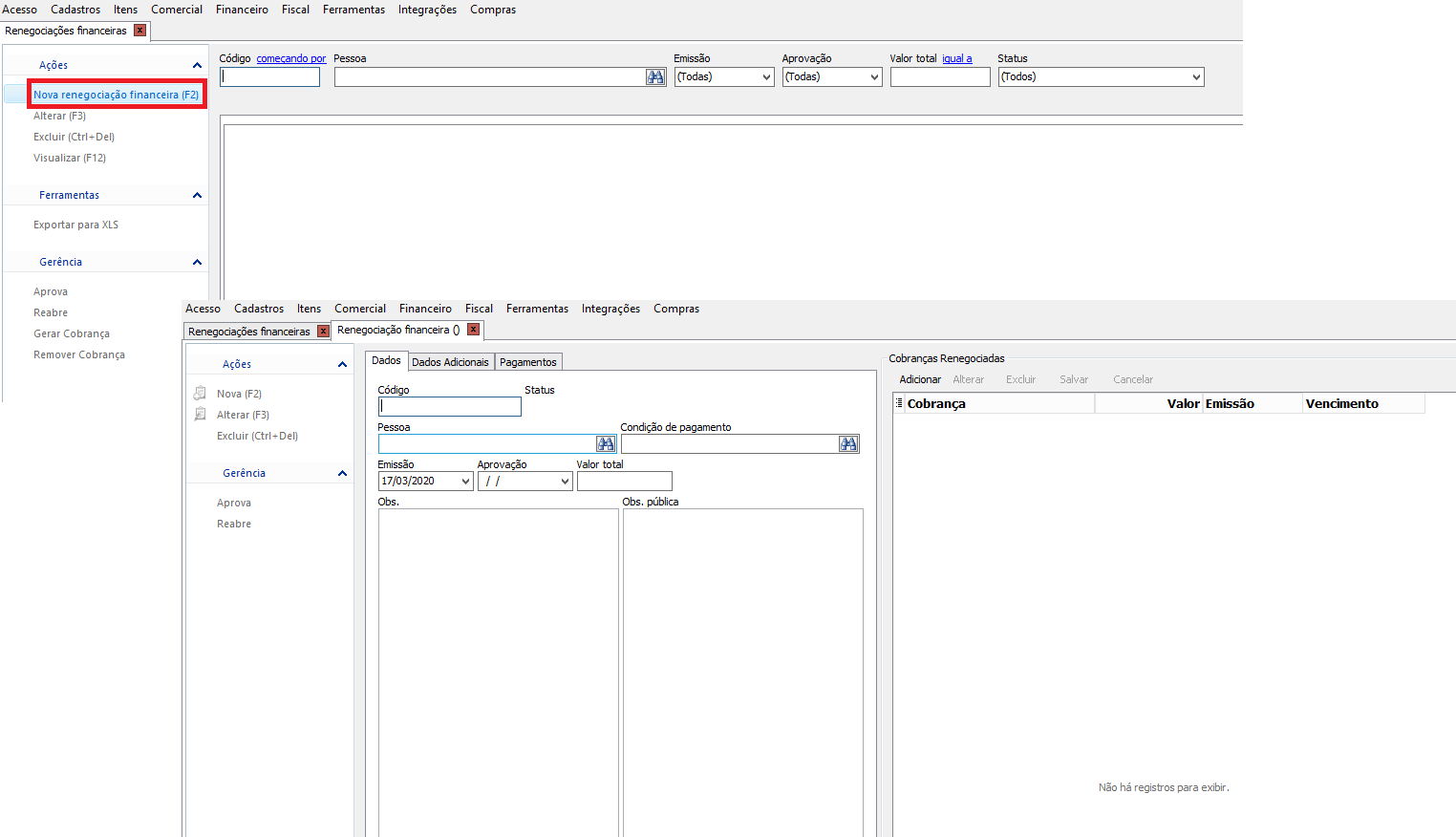
Task: Open the Compras menu in the list window
Action: tap(493, 10)
